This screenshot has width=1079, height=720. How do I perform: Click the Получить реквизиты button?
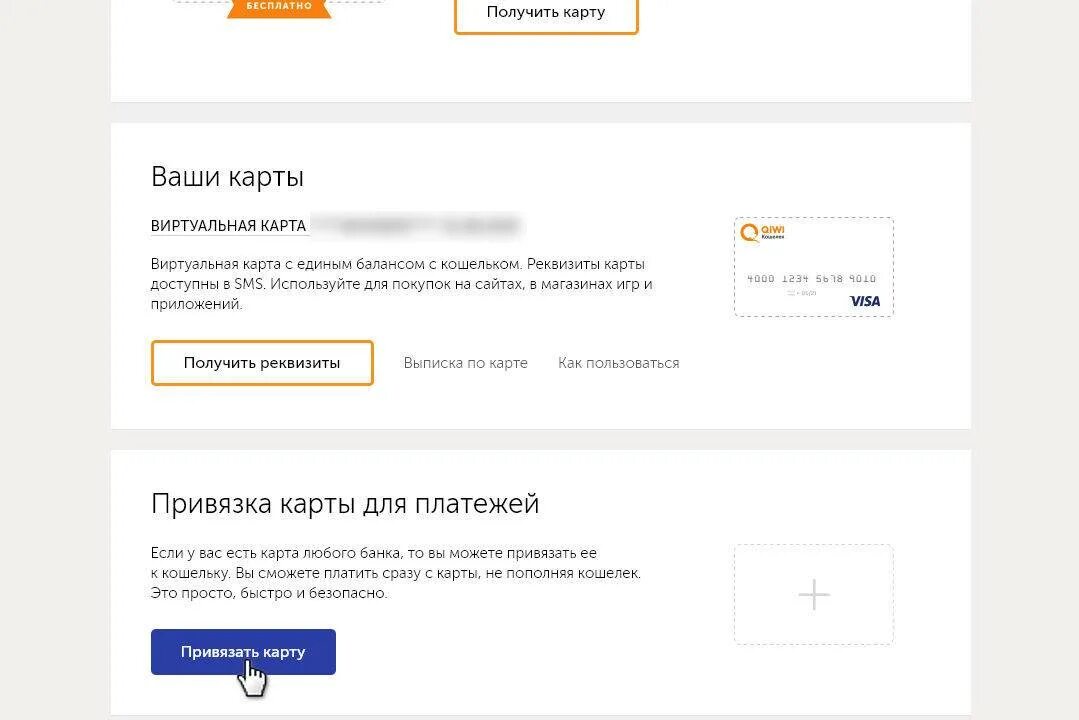[x=262, y=363]
